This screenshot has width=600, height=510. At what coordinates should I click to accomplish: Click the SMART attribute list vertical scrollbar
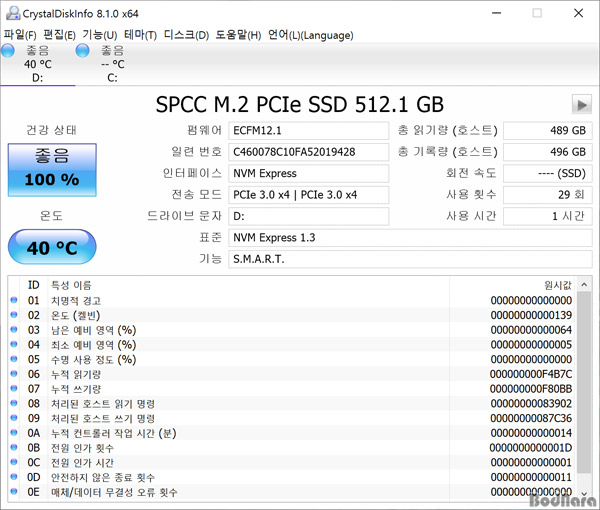tap(584, 390)
